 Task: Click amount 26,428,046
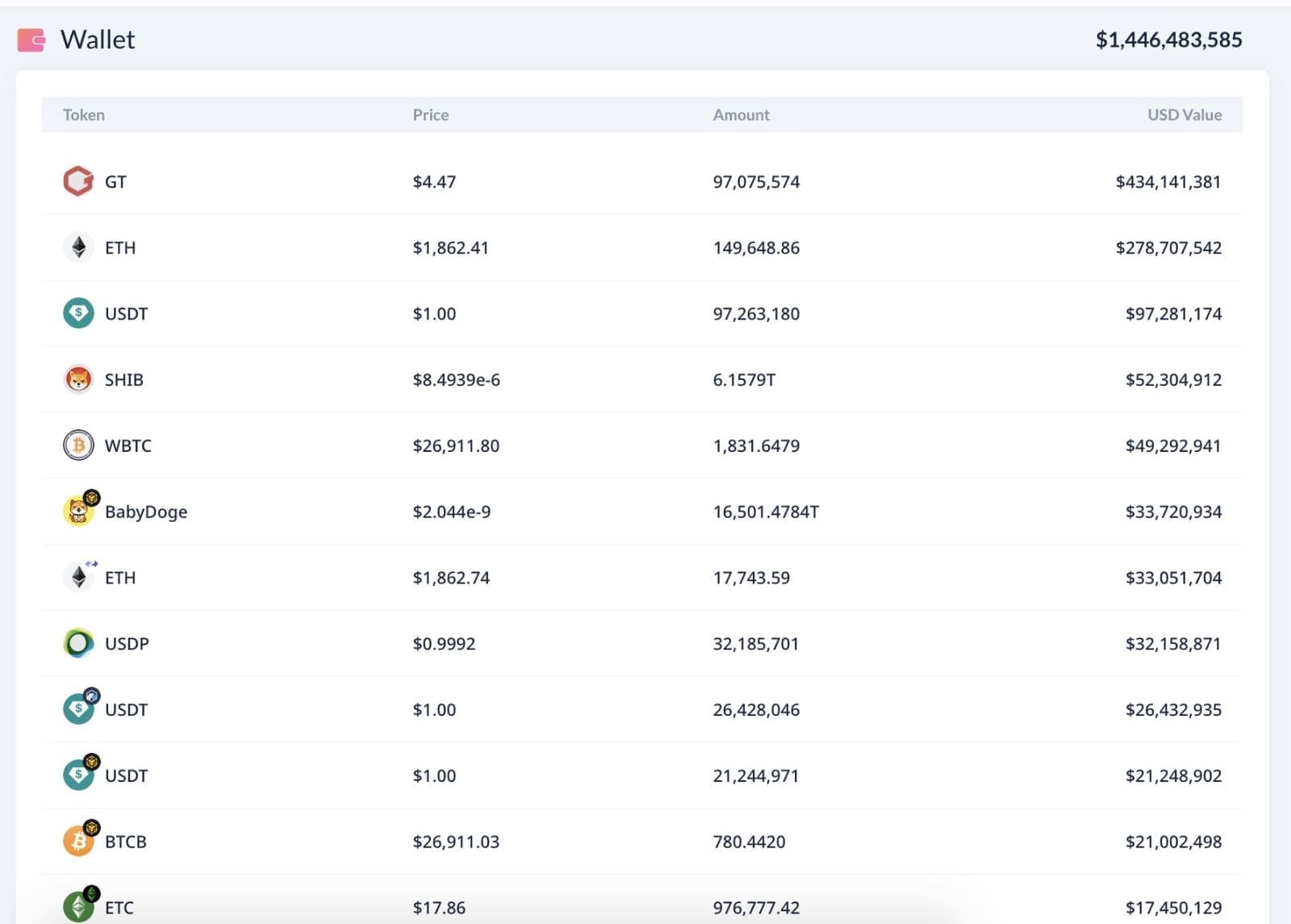756,710
